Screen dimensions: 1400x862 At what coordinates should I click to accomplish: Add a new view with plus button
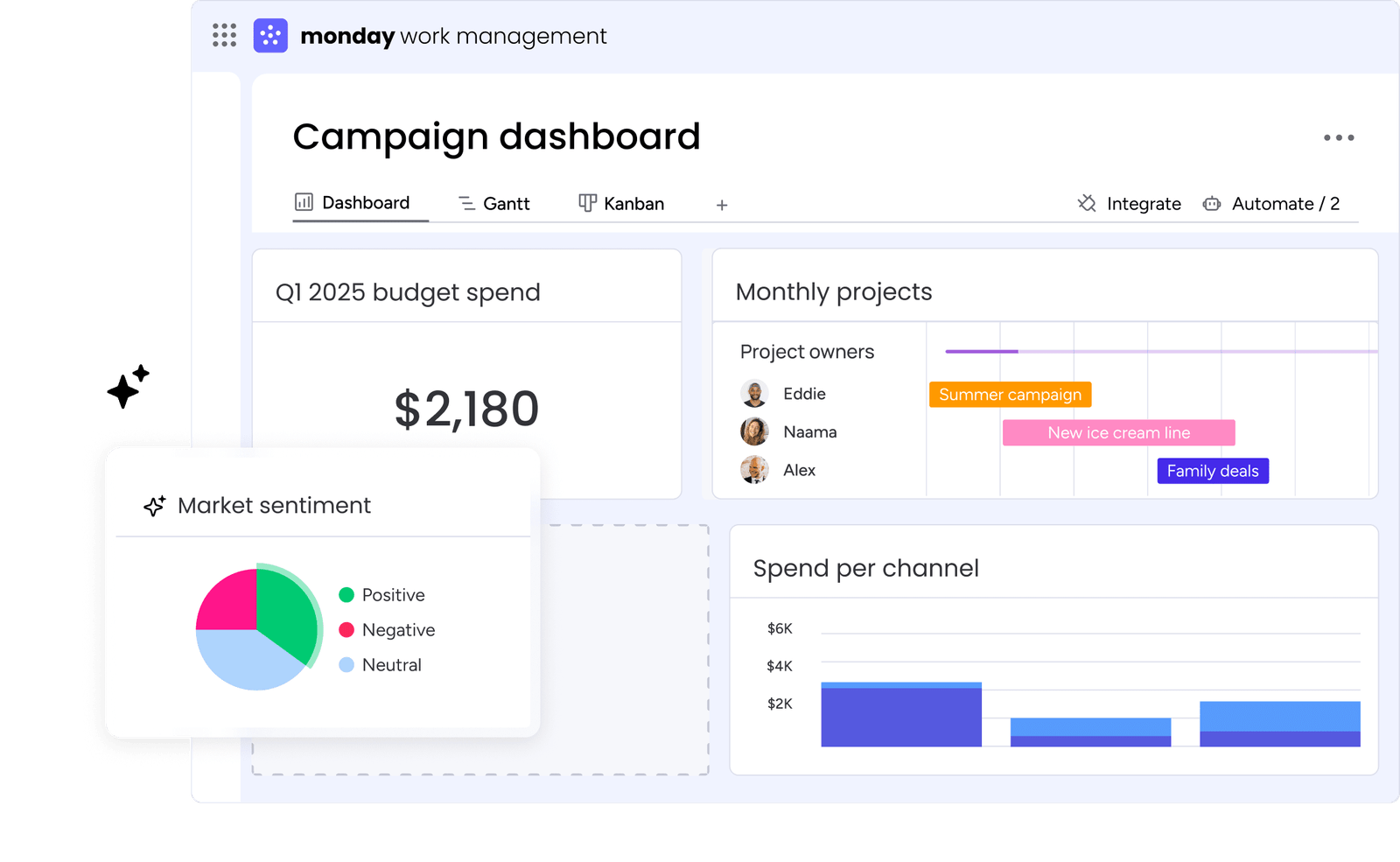[x=722, y=205]
